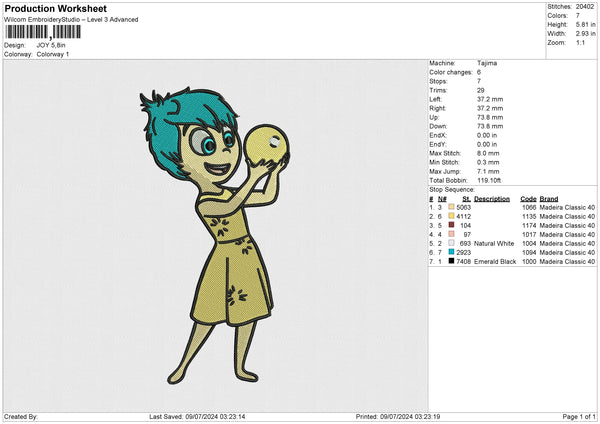Click the stitches count '20402'

click(x=585, y=7)
